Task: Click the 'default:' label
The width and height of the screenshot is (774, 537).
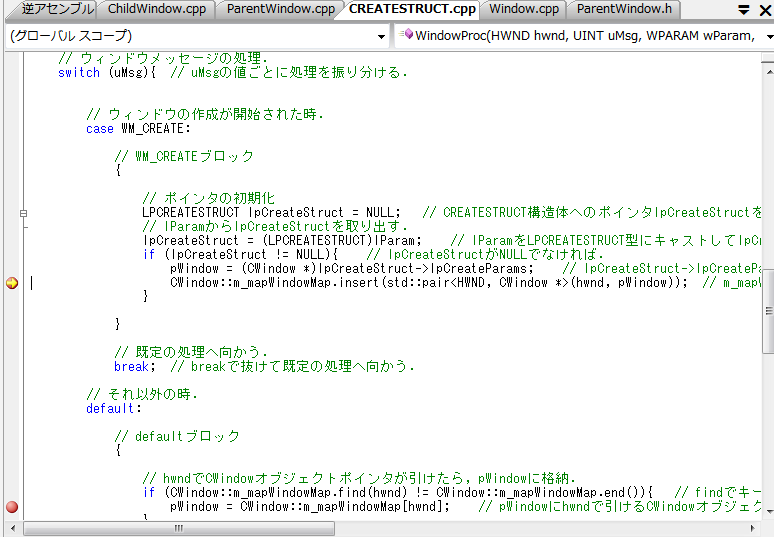Action: pyautogui.click(x=114, y=409)
